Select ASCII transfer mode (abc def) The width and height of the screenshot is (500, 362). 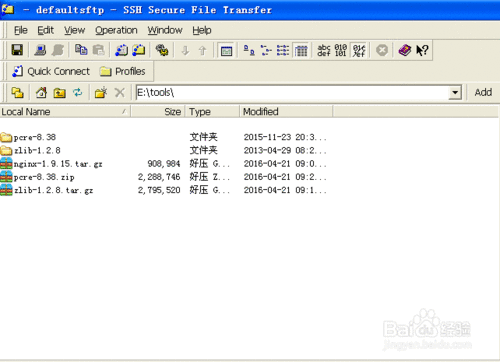pos(324,50)
